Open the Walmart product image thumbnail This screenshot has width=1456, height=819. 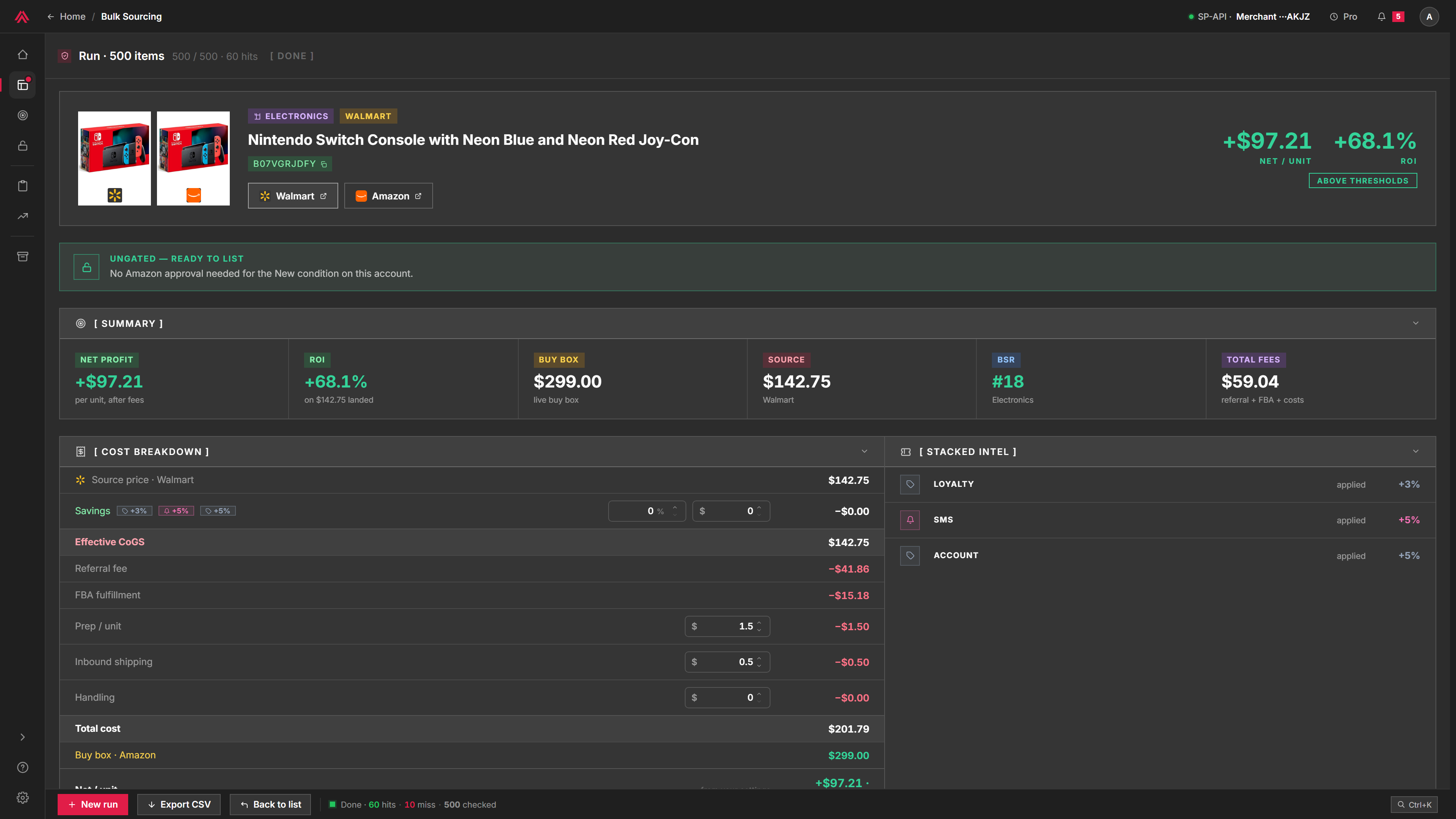click(114, 158)
